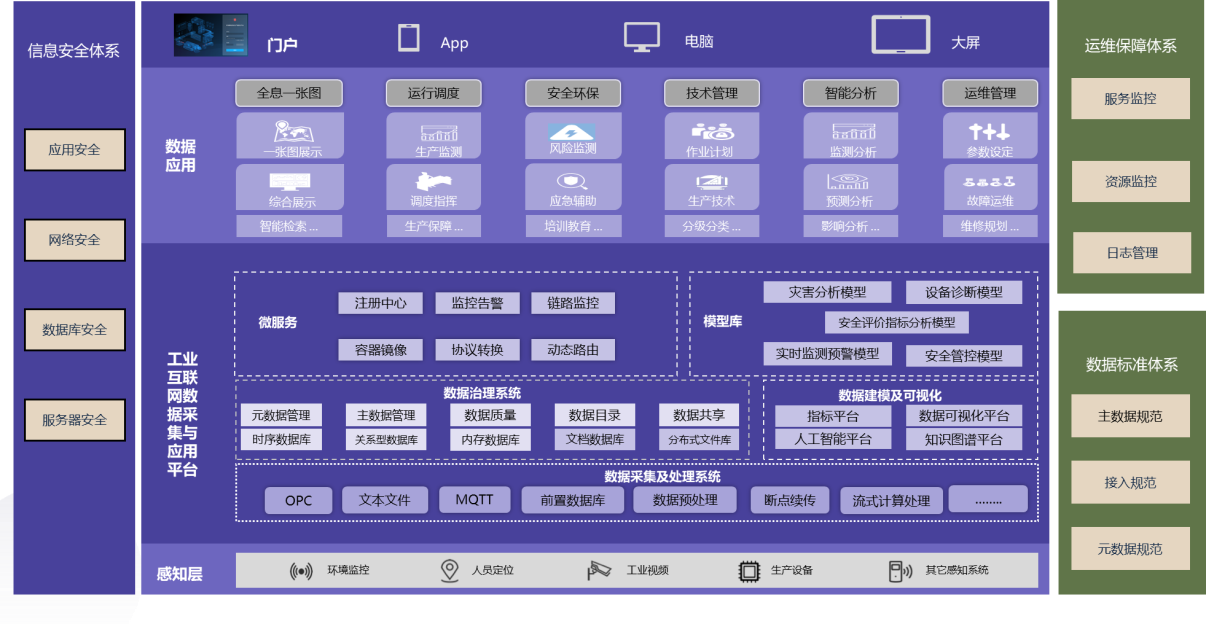Click the 参数设定 parameter settings icon
This screenshot has height=624, width=1206.
(x=989, y=132)
